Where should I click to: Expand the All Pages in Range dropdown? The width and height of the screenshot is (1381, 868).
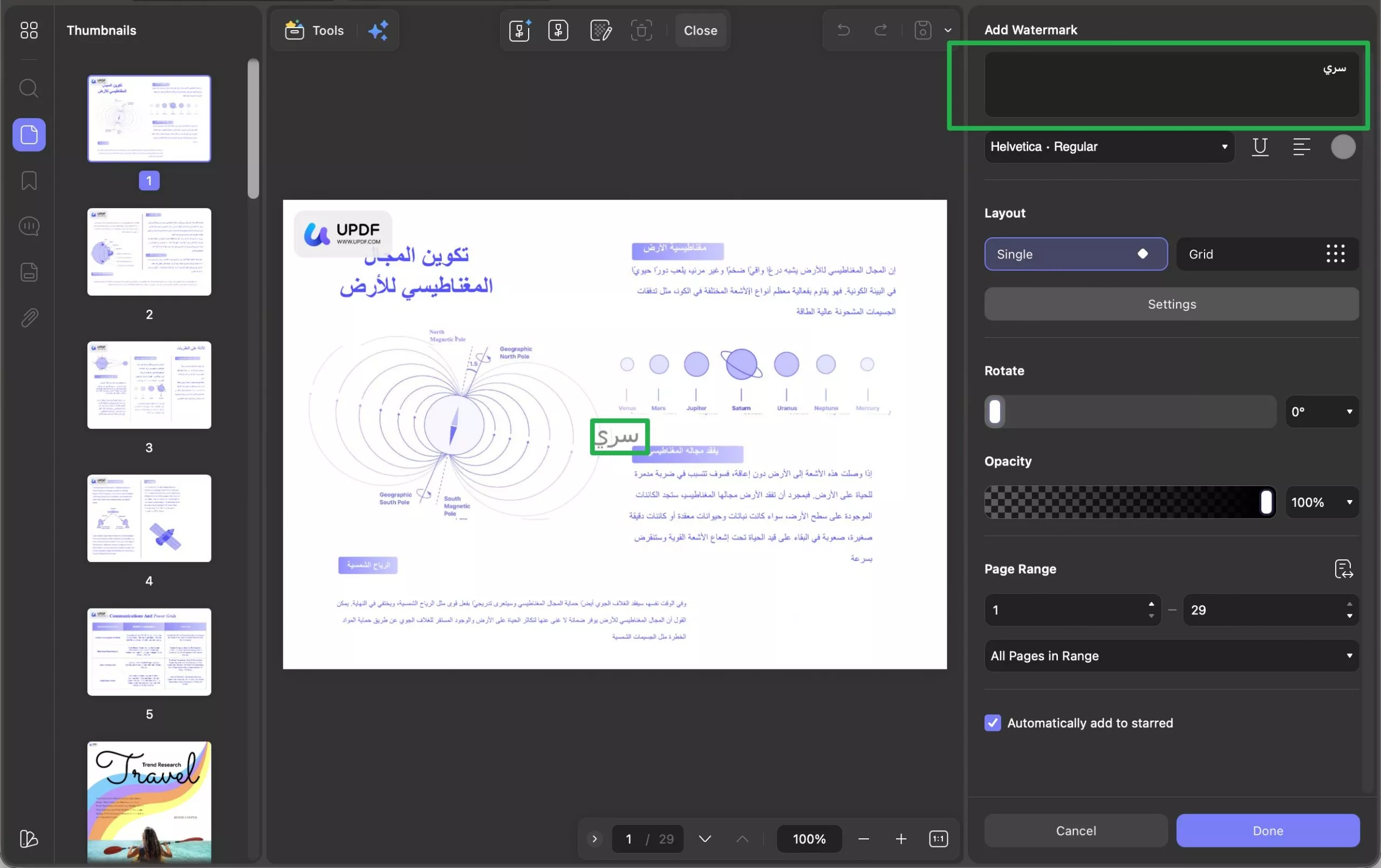point(1171,656)
